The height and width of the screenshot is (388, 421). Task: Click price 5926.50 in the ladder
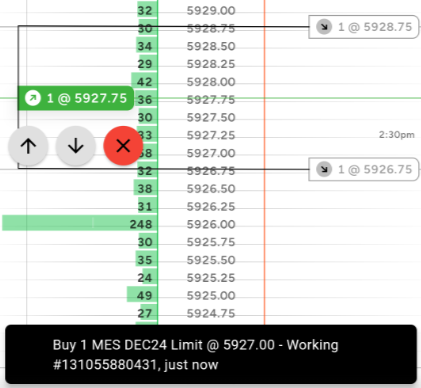[x=211, y=189]
